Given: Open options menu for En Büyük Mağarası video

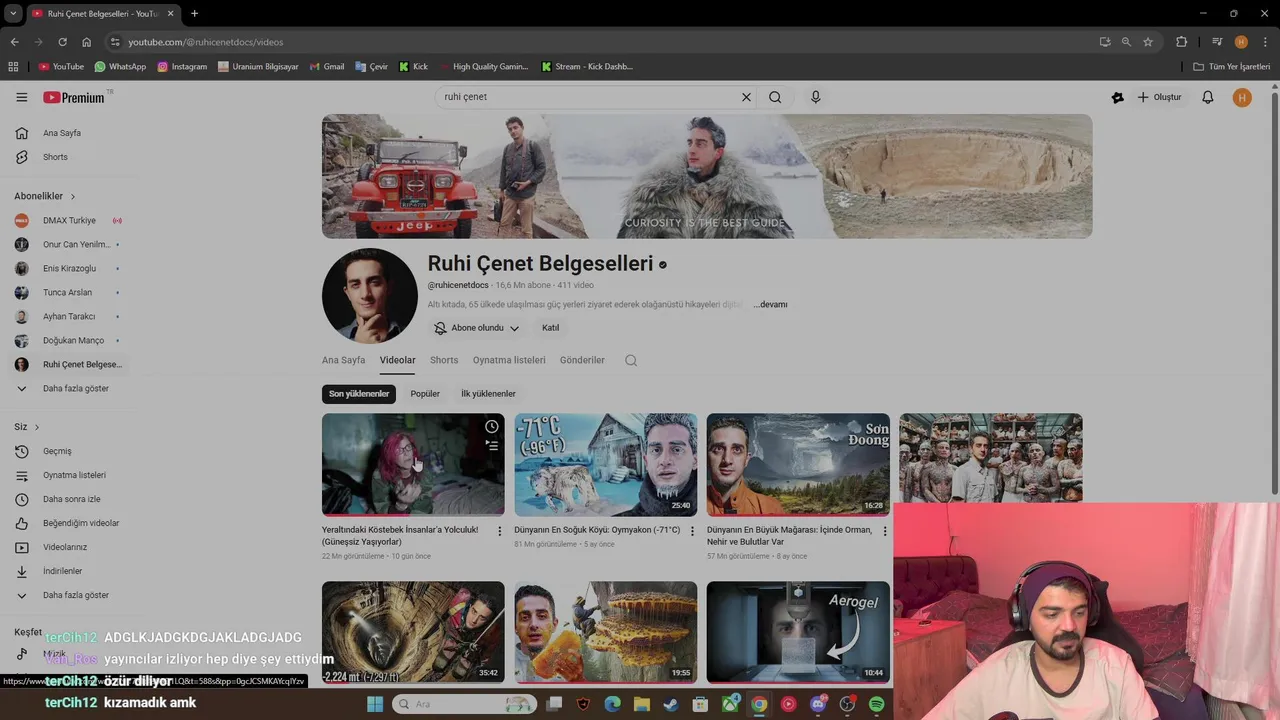Looking at the screenshot, I should point(884,531).
